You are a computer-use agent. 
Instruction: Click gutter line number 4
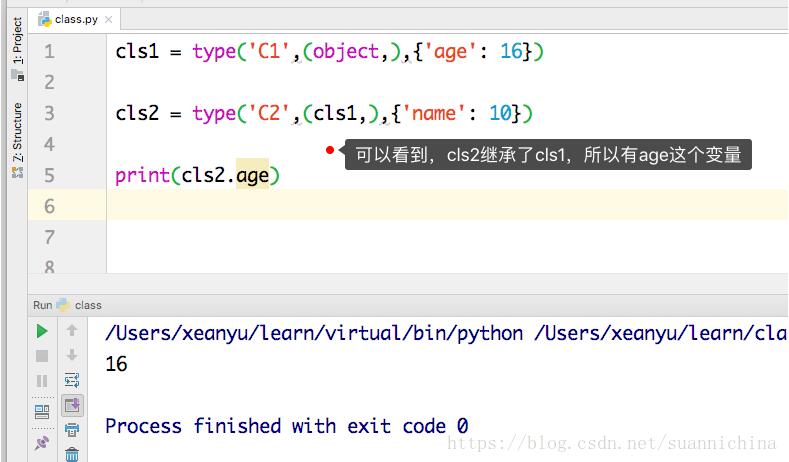click(x=49, y=144)
